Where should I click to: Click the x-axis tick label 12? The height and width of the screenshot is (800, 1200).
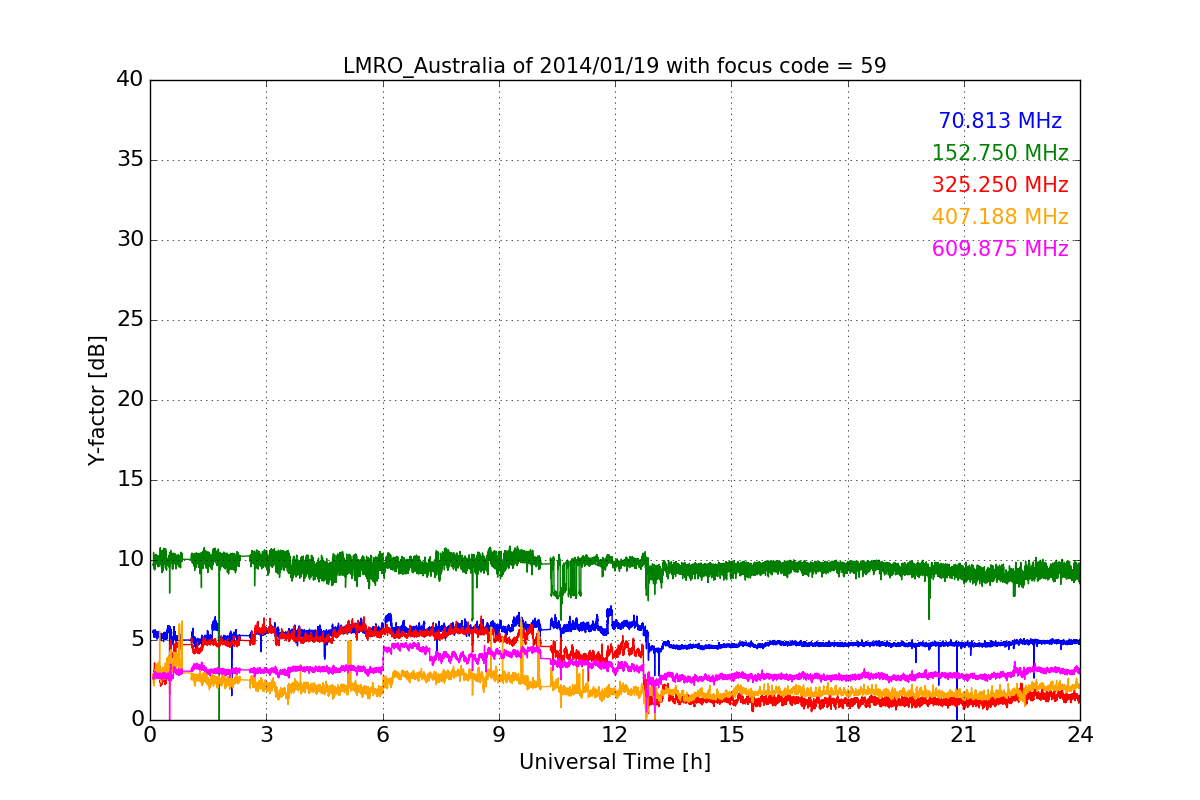(615, 734)
